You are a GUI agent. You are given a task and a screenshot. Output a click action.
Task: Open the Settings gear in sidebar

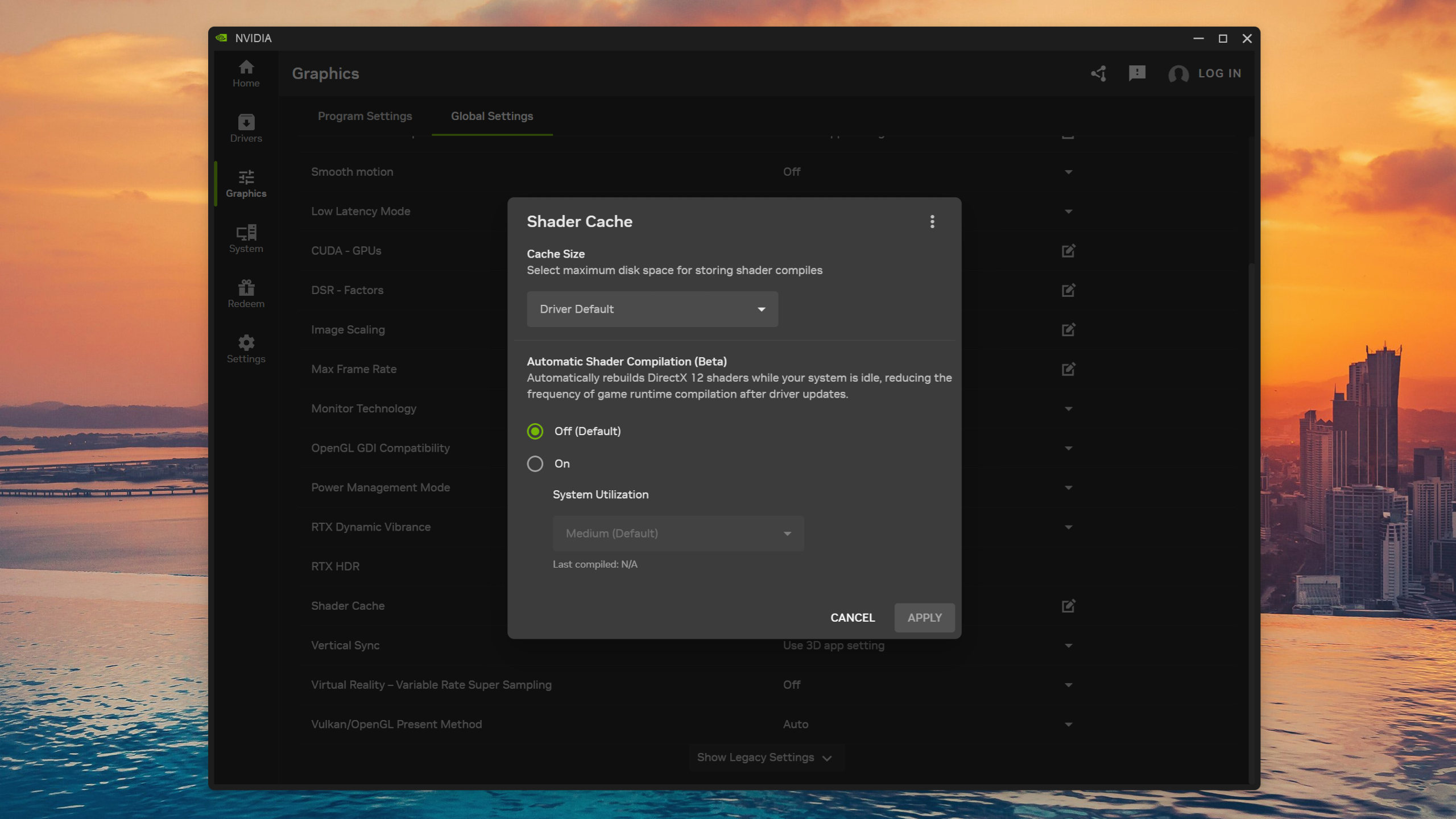(246, 348)
